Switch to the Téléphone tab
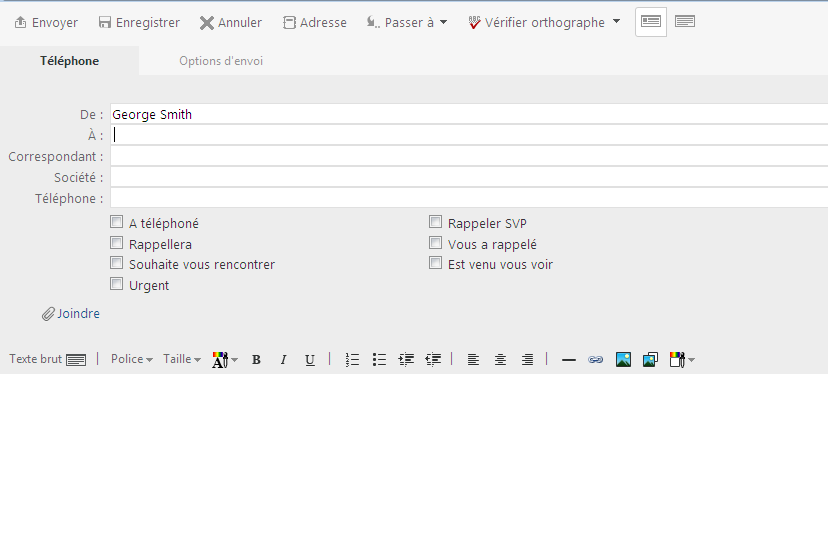The image size is (828, 548). [x=69, y=61]
